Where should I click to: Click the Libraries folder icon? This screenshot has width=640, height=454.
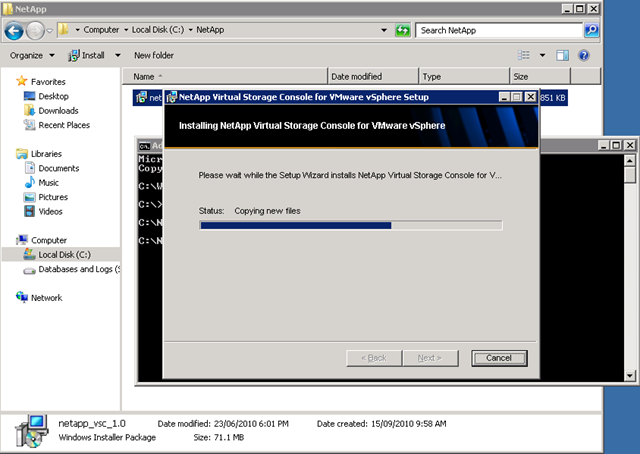click(x=22, y=154)
